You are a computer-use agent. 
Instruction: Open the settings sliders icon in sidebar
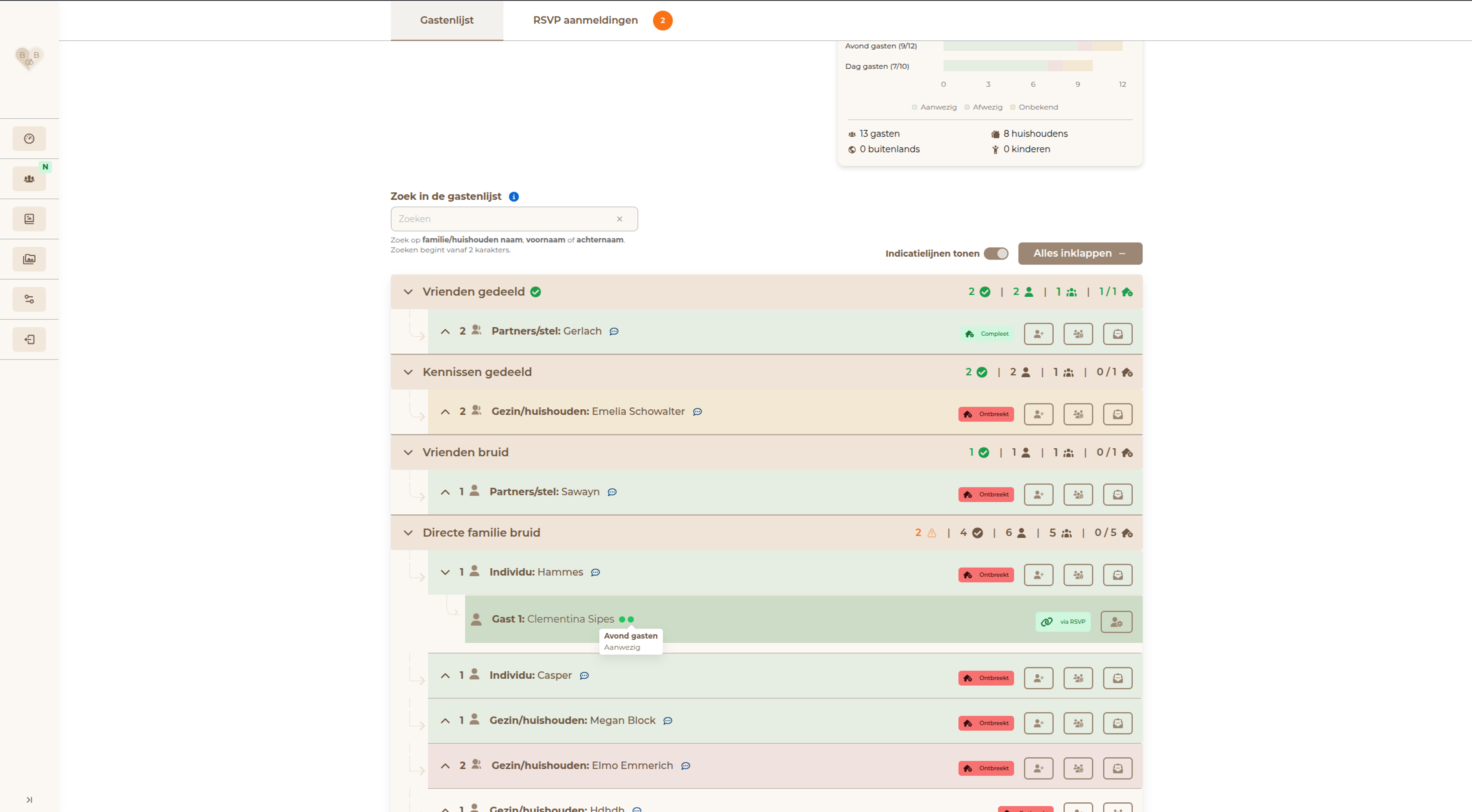[29, 299]
